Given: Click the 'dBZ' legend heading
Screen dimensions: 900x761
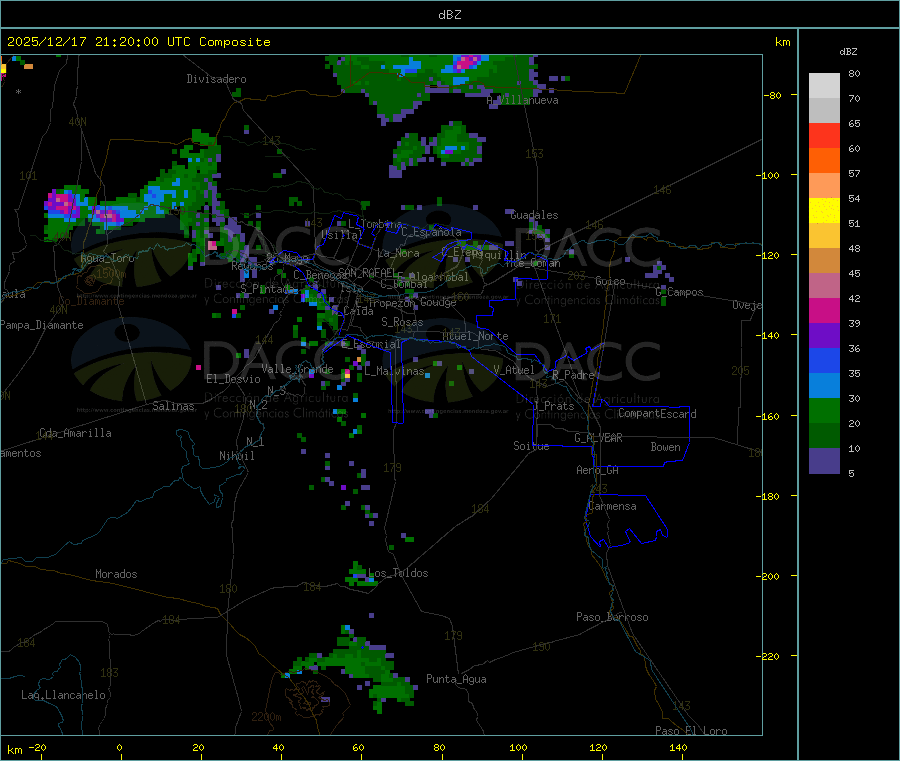Looking at the screenshot, I should (x=848, y=52).
